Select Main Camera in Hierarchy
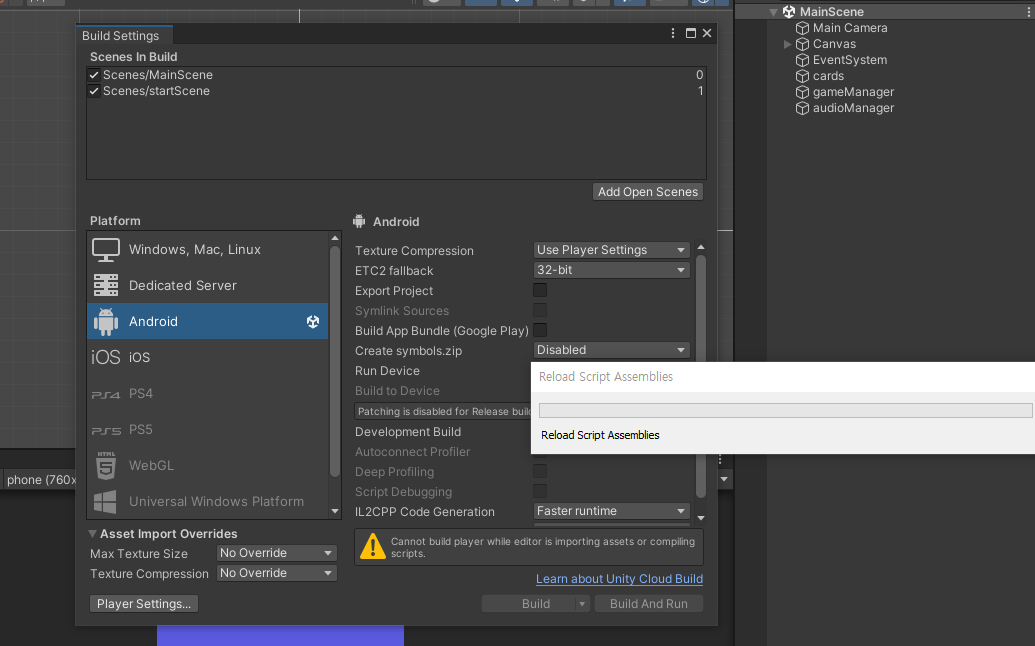Image resolution: width=1035 pixels, height=646 pixels. tap(850, 28)
